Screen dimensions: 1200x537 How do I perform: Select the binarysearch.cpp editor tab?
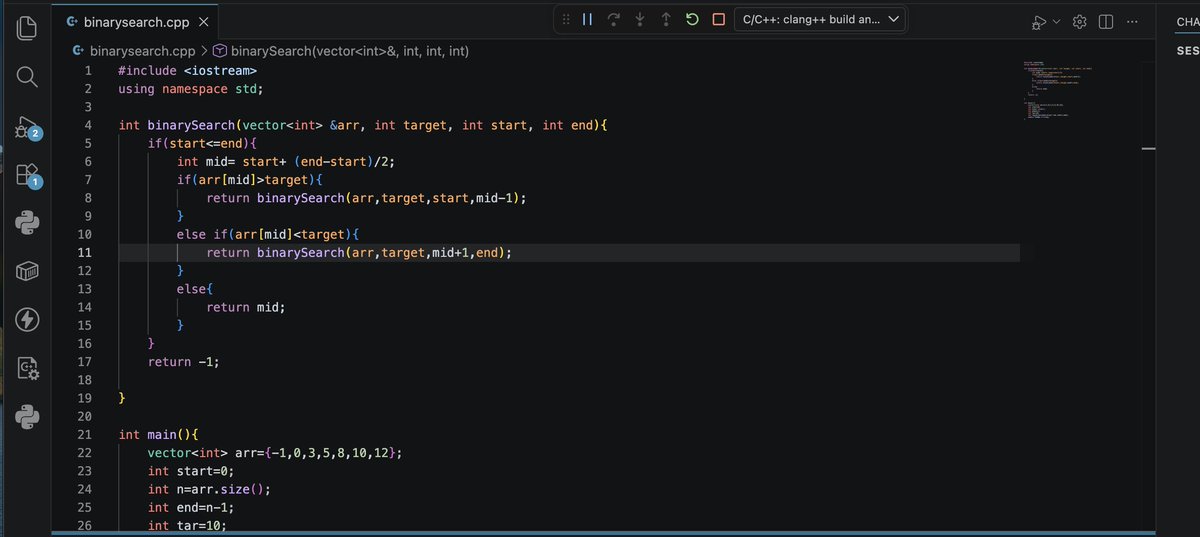click(137, 22)
